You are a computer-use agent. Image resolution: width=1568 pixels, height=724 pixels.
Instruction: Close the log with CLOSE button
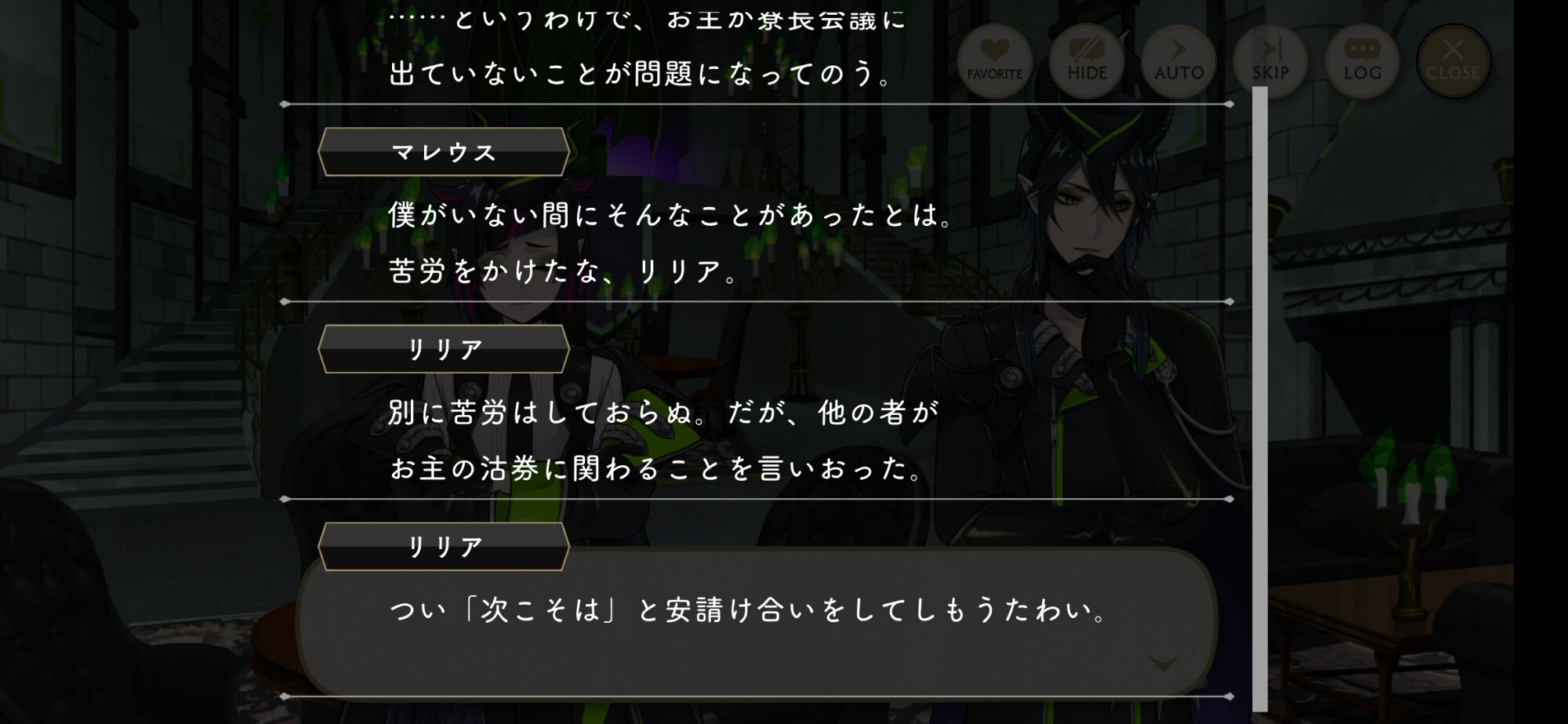[x=1453, y=61]
